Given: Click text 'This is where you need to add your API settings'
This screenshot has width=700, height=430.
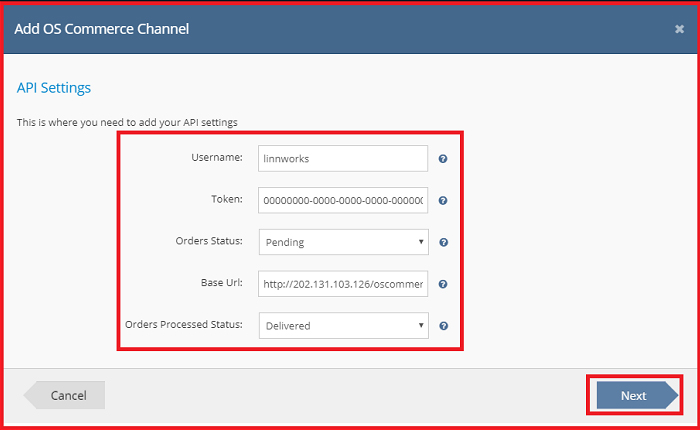Looking at the screenshot, I should click(x=127, y=122).
